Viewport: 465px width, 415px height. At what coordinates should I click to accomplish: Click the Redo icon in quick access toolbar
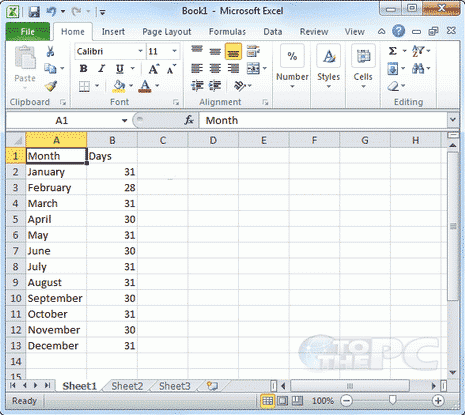pos(77,12)
